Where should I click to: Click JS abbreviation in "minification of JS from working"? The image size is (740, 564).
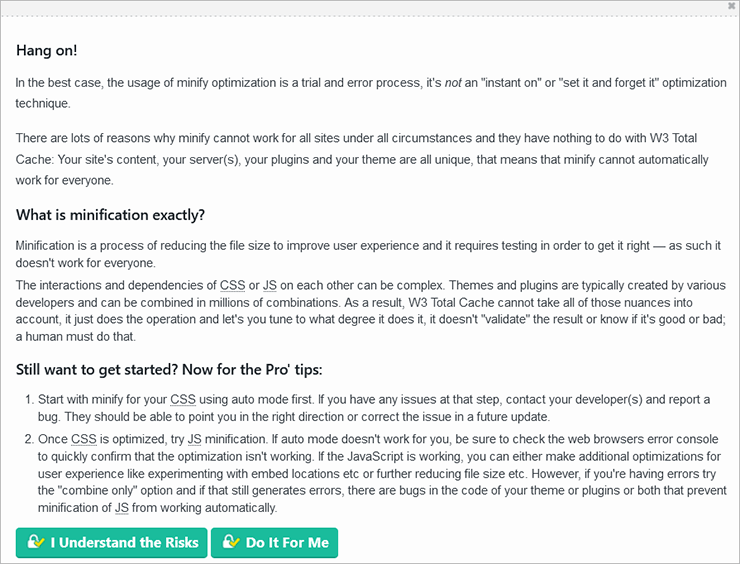(x=122, y=508)
